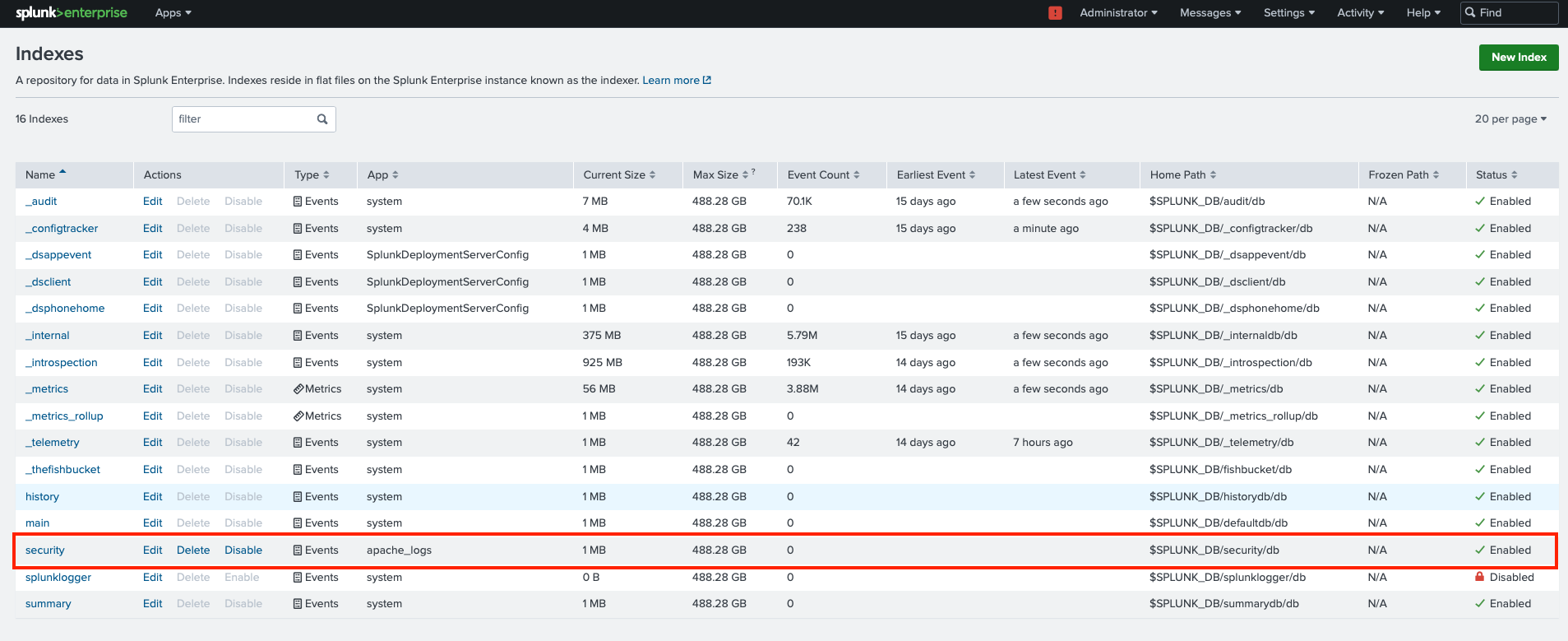Image resolution: width=1568 pixels, height=641 pixels.
Task: Open the Activity menu
Action: pos(1361,13)
